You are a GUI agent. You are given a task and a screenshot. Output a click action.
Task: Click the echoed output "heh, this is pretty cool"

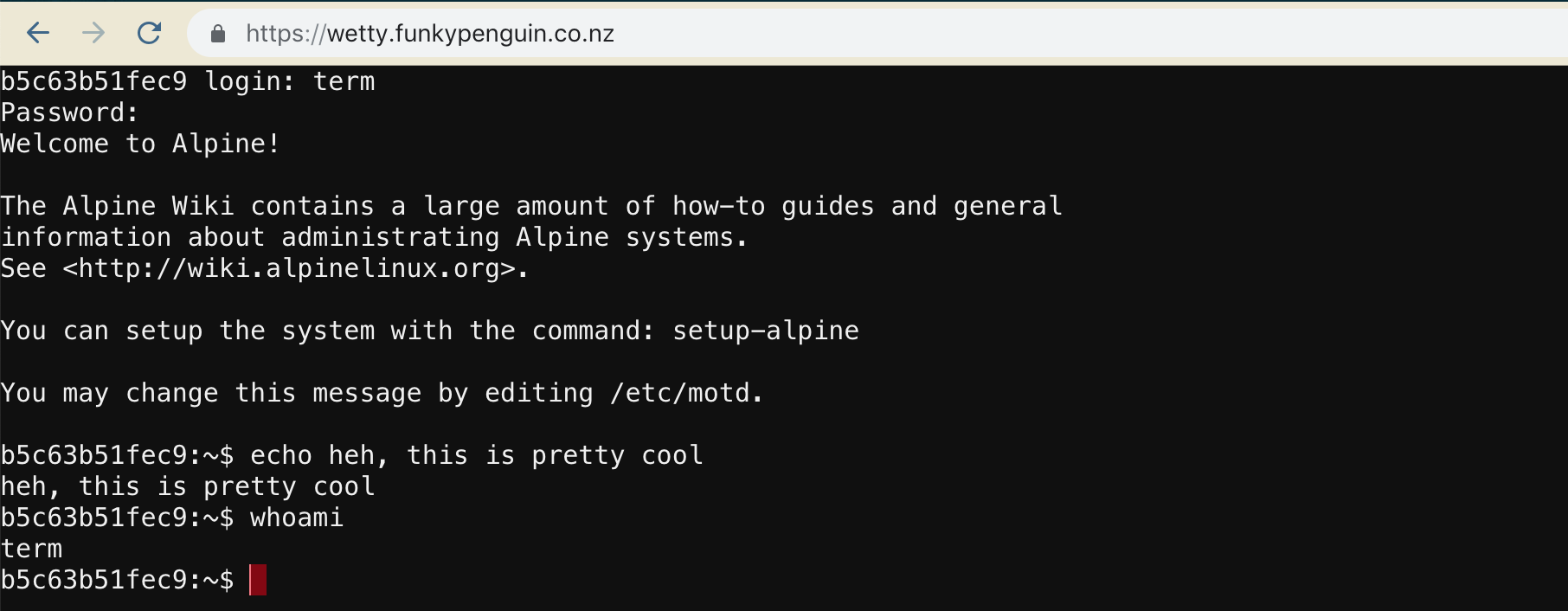[x=188, y=486]
